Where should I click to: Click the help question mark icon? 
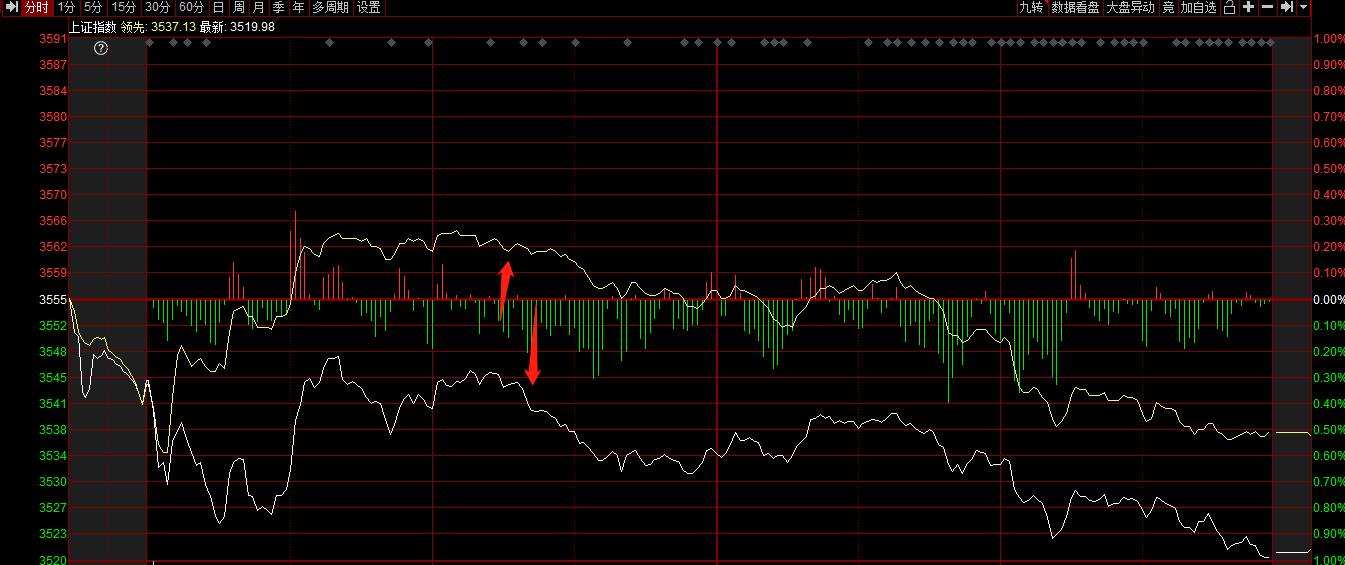pos(101,47)
